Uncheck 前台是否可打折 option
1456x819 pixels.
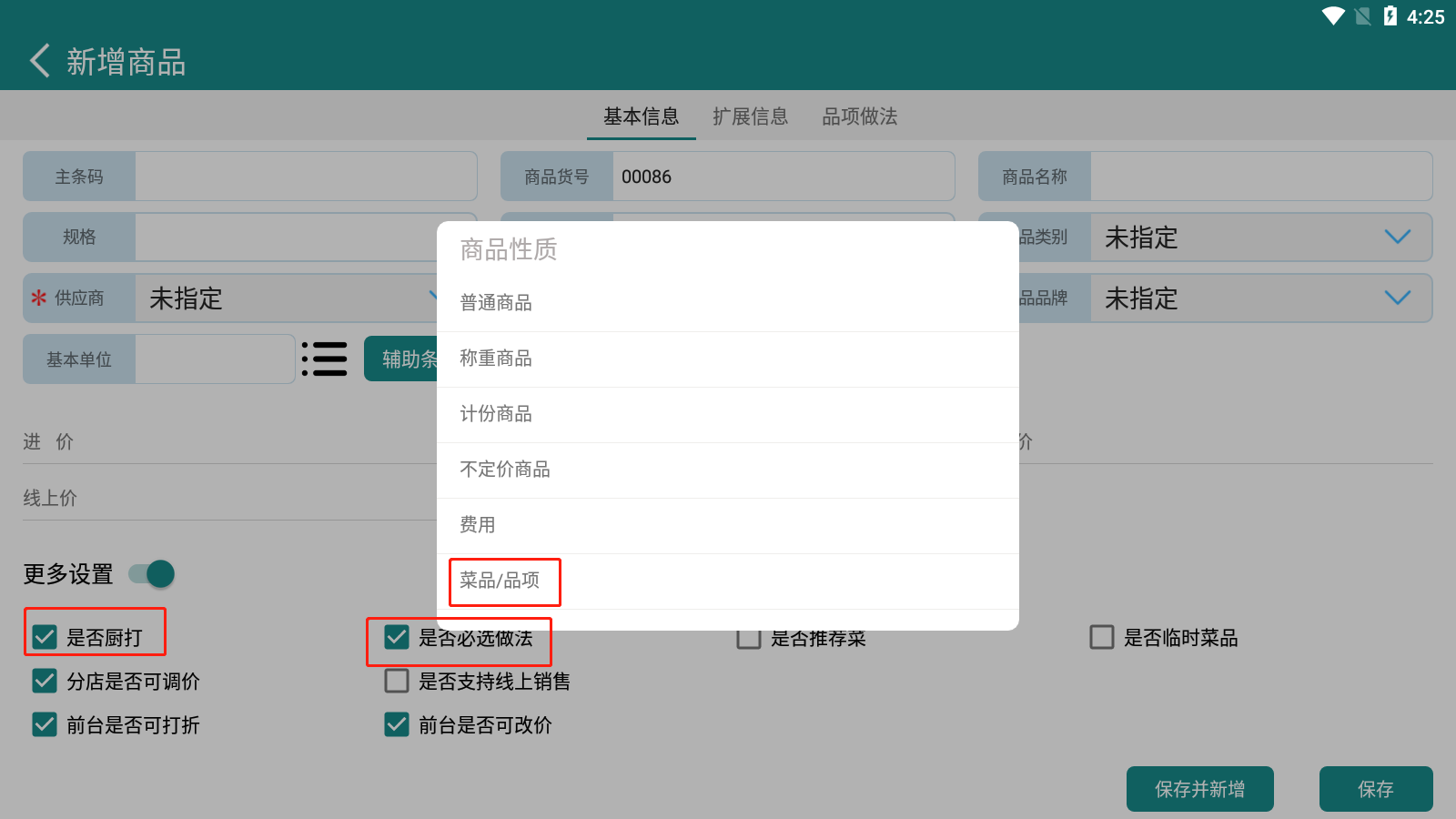point(45,724)
